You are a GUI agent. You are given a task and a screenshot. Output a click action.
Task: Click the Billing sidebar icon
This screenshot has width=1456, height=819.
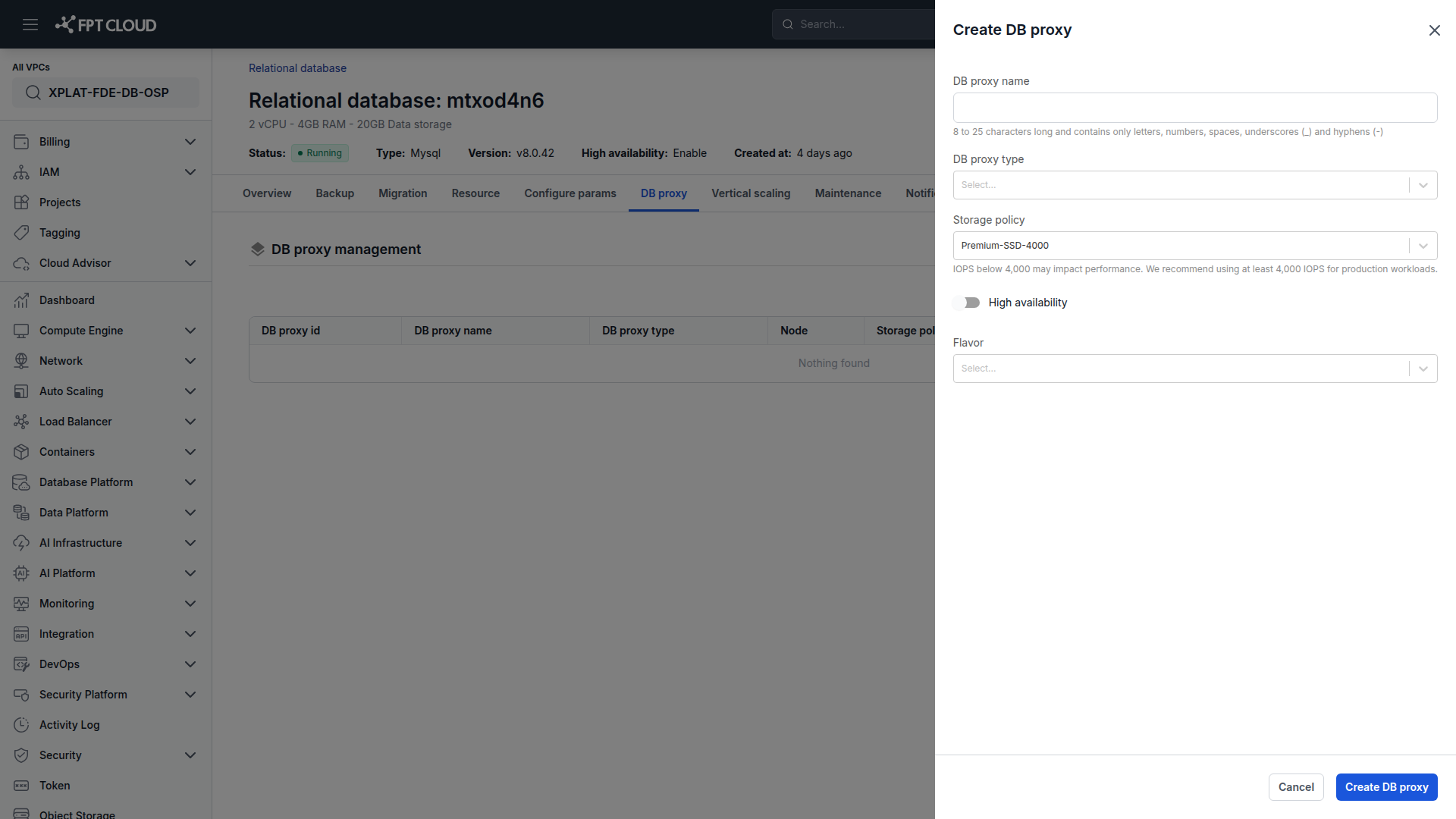pyautogui.click(x=21, y=142)
